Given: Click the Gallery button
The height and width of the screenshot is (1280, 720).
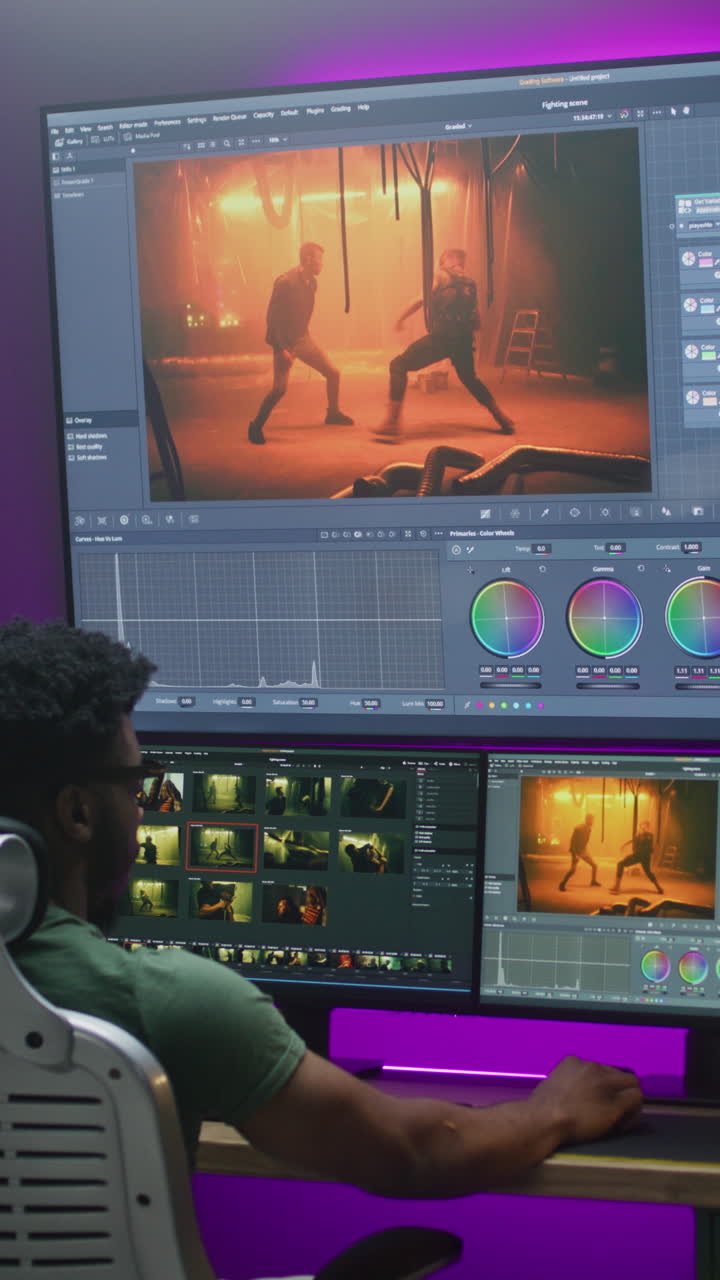Looking at the screenshot, I should click(69, 142).
